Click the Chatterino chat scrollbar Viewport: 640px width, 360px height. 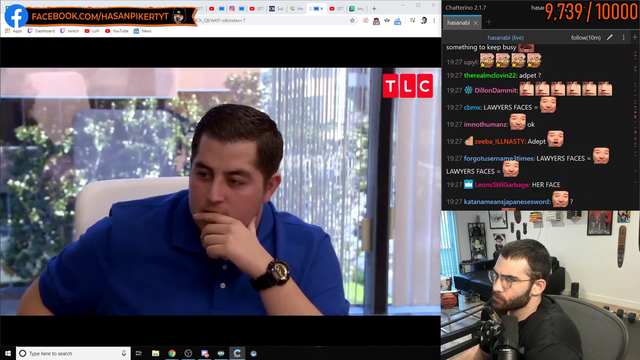636,127
